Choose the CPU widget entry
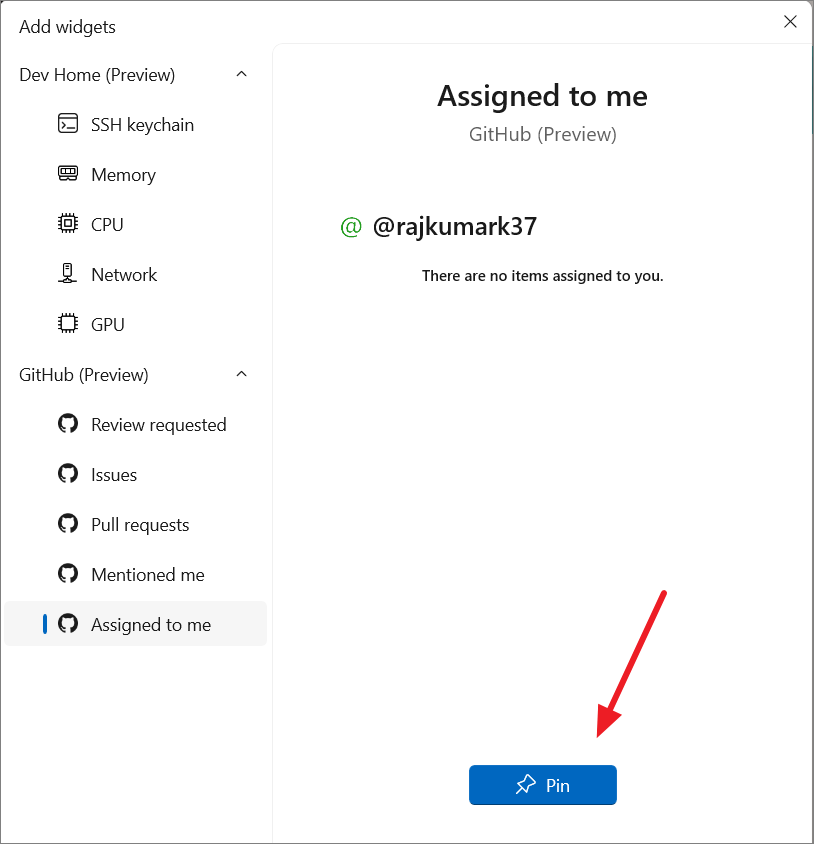Screen dimensions: 814x844 pos(136,224)
